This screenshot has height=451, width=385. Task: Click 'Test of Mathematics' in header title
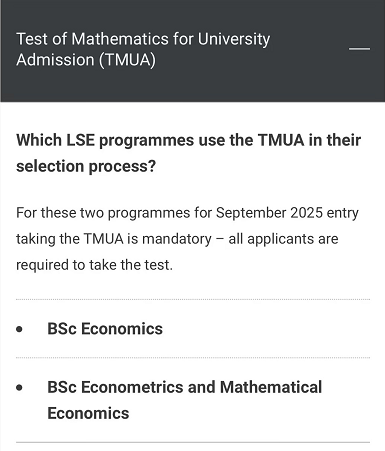[x=93, y=39]
